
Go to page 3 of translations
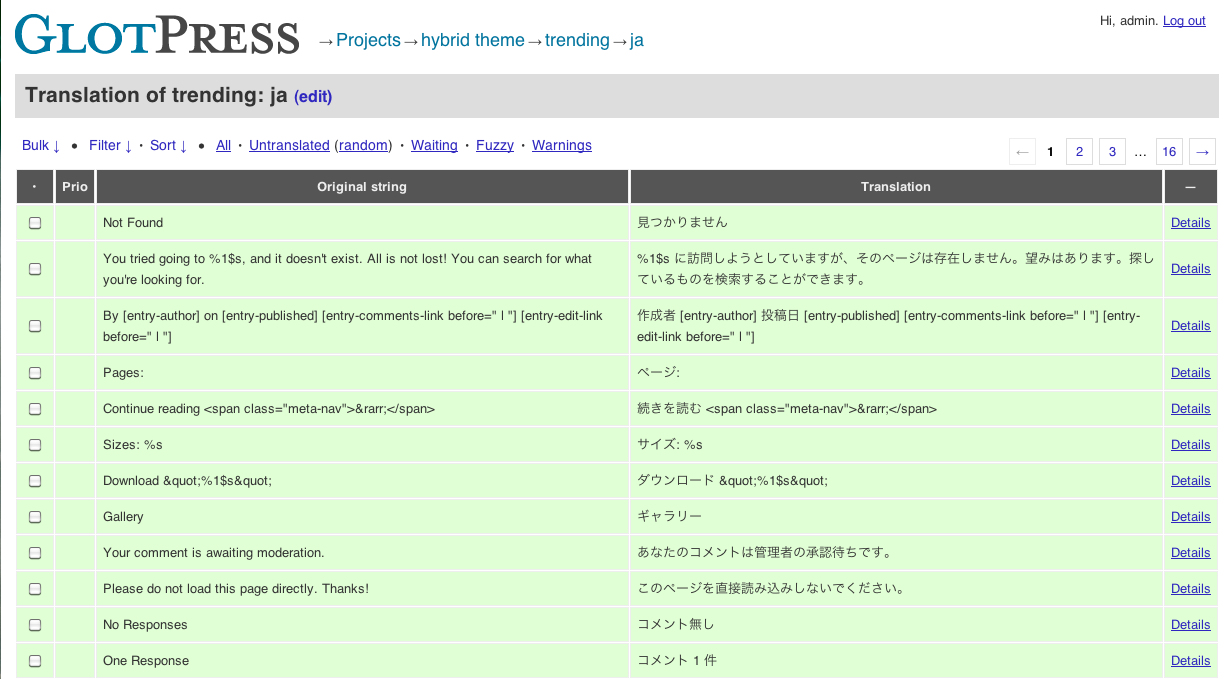point(1112,152)
